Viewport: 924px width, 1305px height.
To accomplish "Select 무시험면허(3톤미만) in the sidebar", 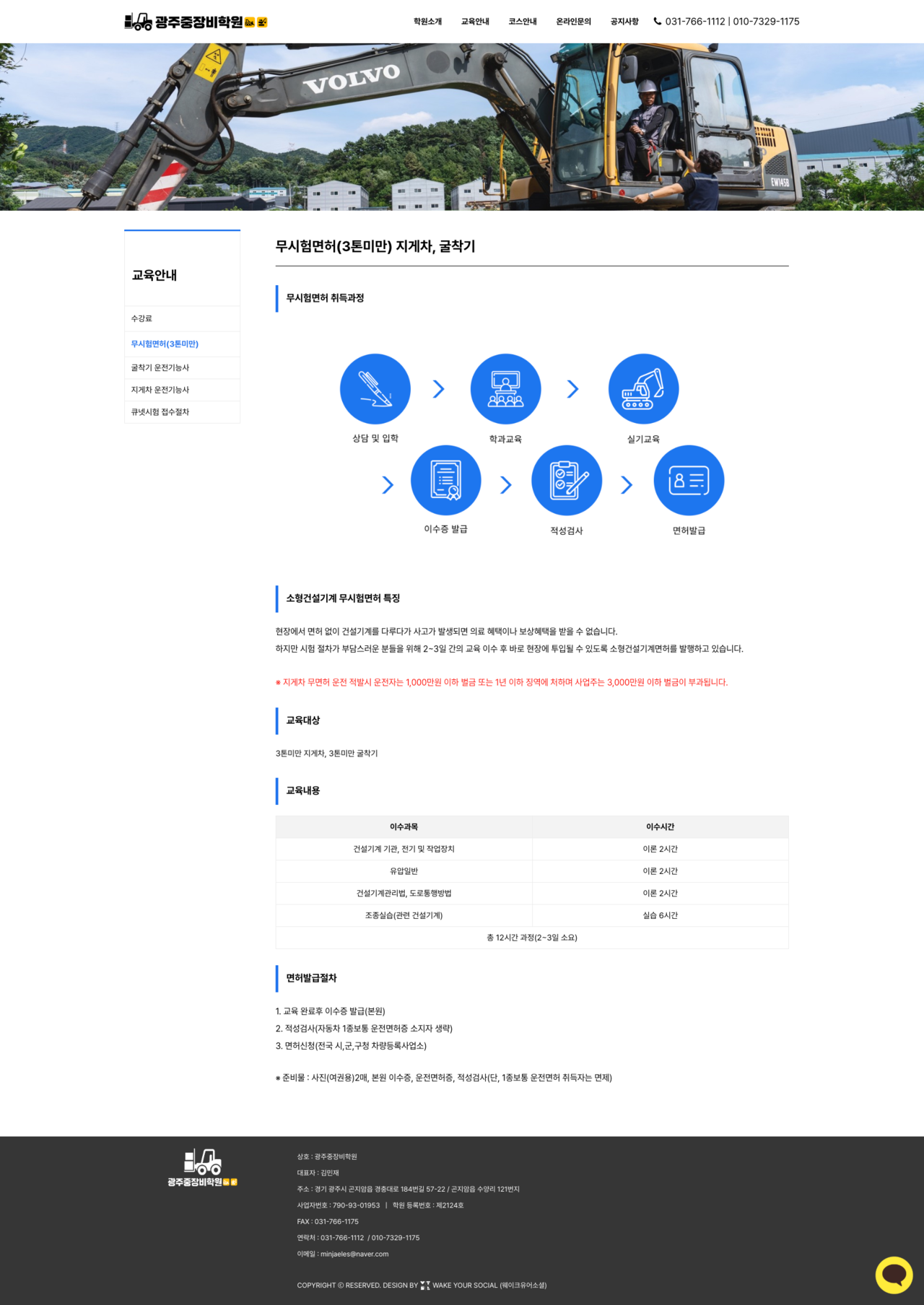I will coord(182,344).
